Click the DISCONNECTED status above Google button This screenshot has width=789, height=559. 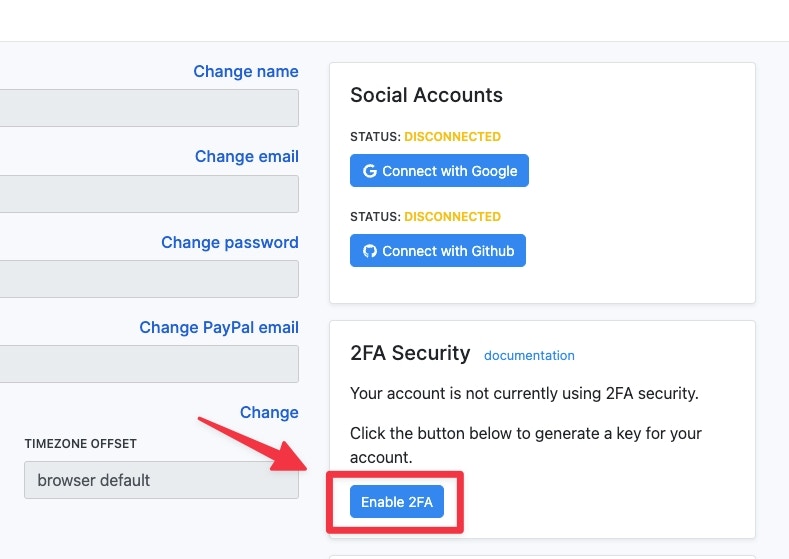point(452,137)
